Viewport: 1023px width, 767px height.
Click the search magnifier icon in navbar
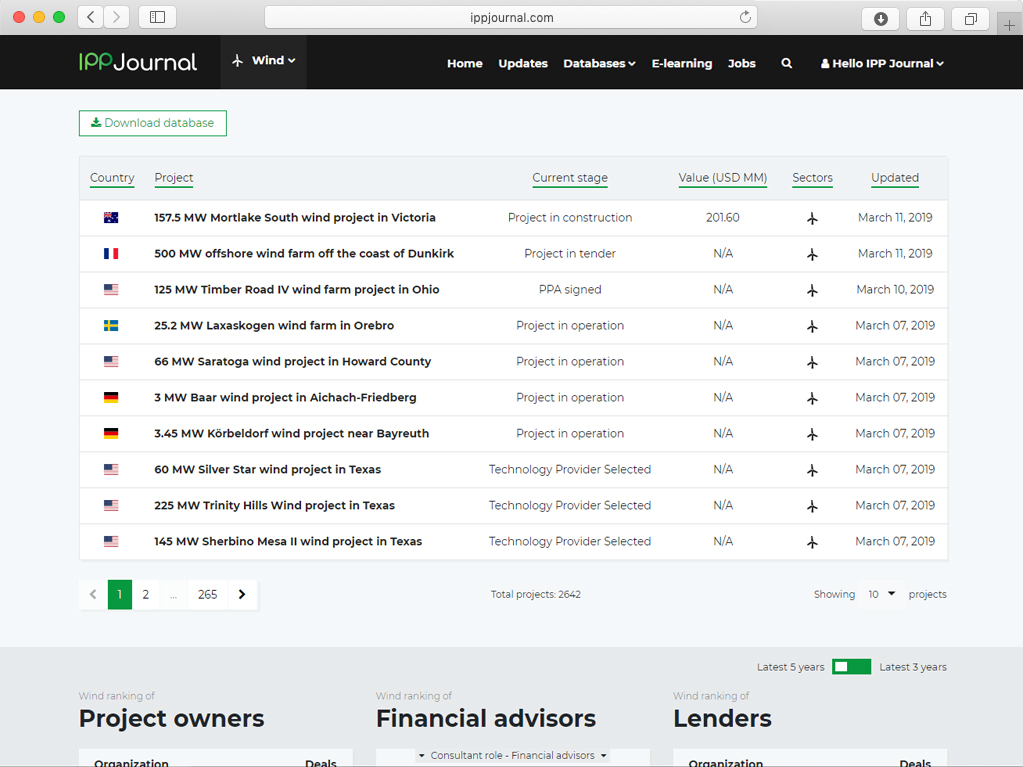tap(787, 63)
